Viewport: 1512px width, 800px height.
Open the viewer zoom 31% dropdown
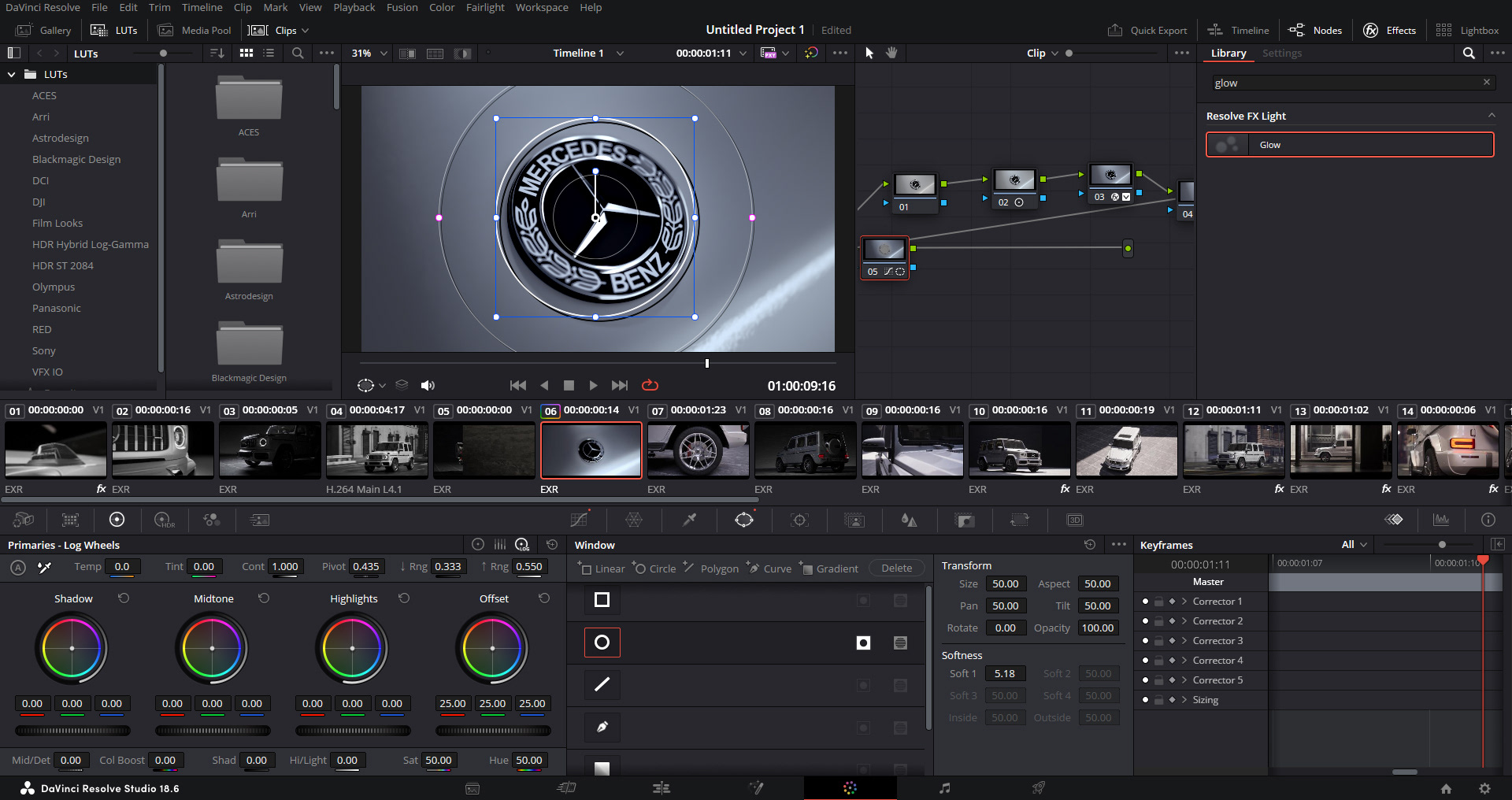[384, 53]
